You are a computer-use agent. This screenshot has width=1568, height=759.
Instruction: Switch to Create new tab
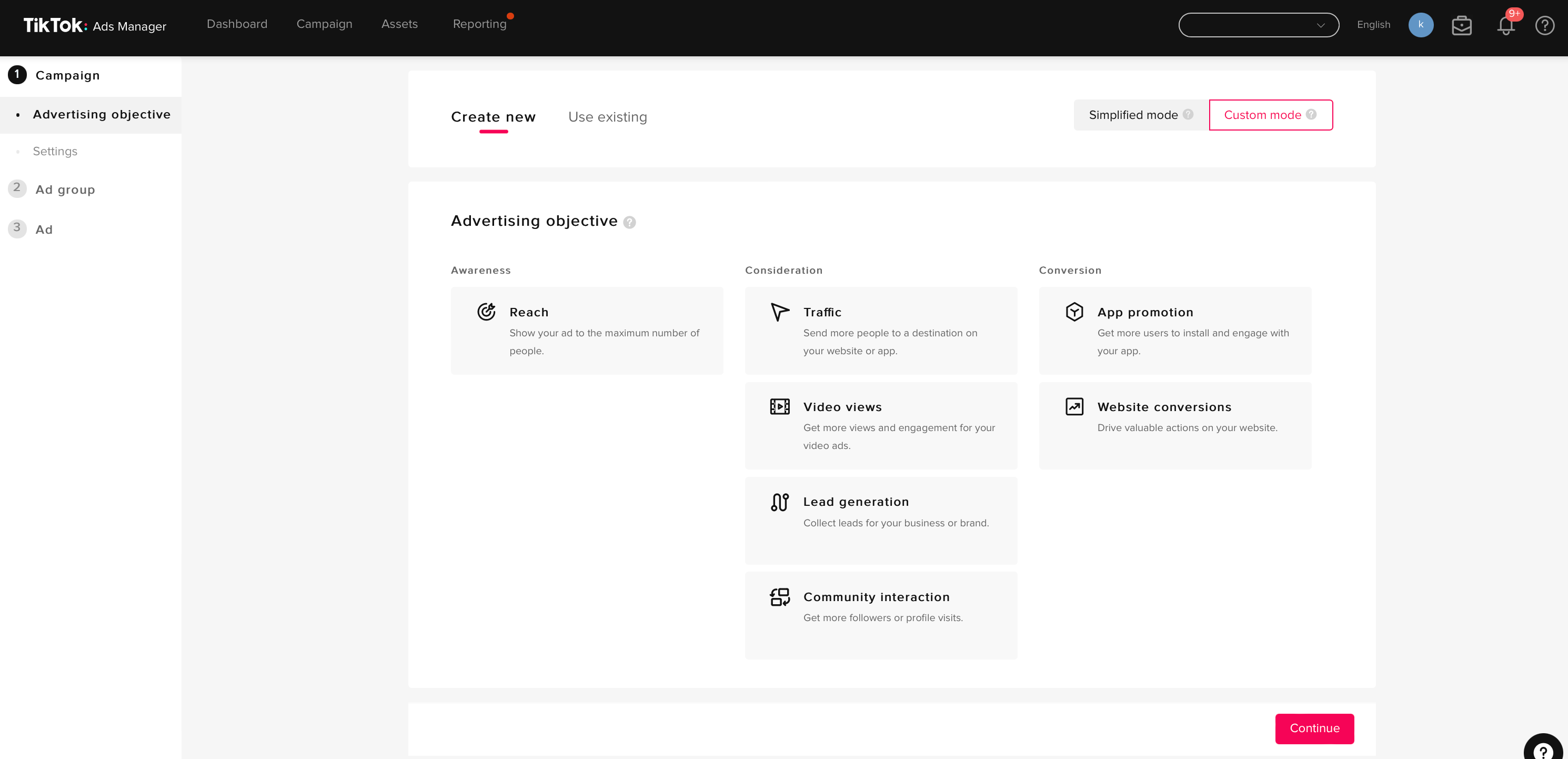(493, 117)
